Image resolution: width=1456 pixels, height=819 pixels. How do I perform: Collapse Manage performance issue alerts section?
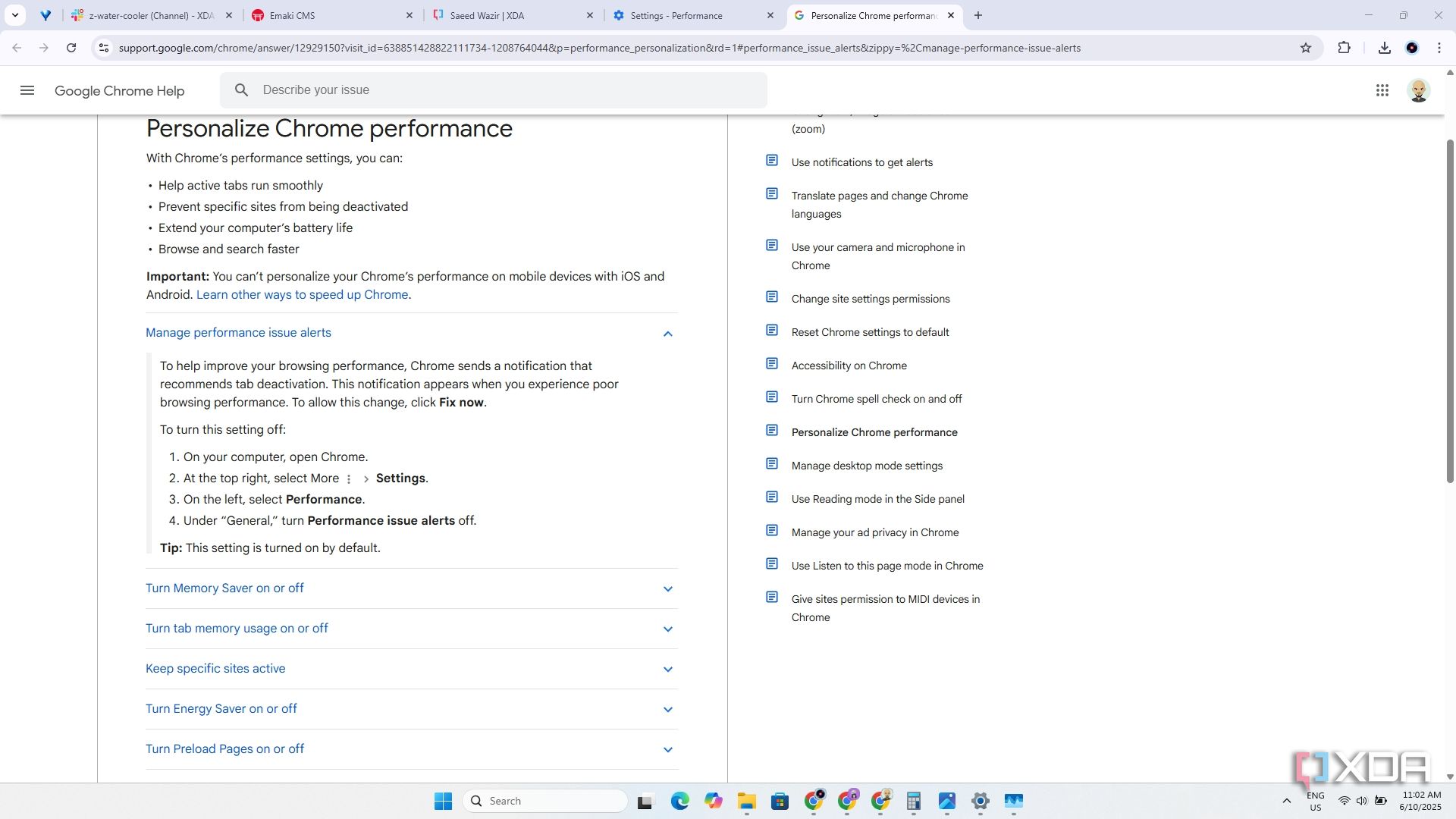[667, 334]
